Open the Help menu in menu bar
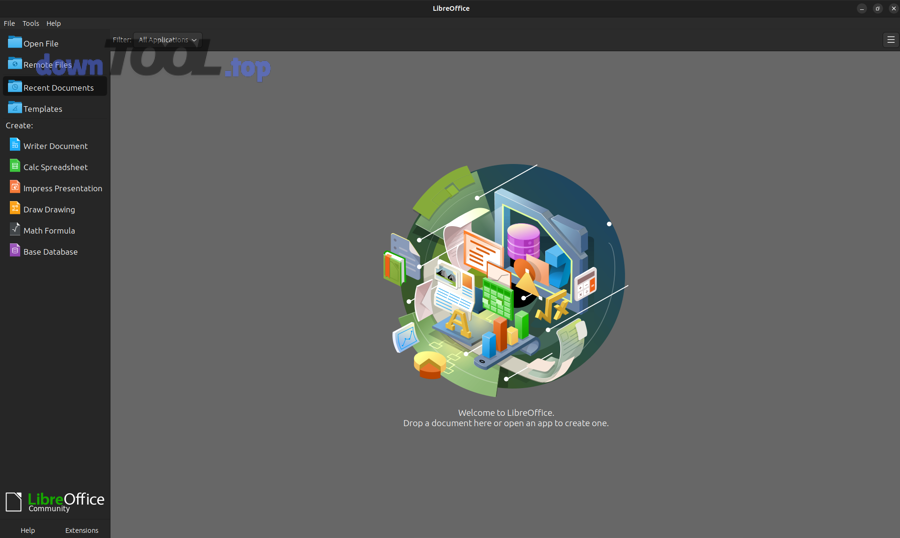Image resolution: width=900 pixels, height=538 pixels. pos(53,23)
